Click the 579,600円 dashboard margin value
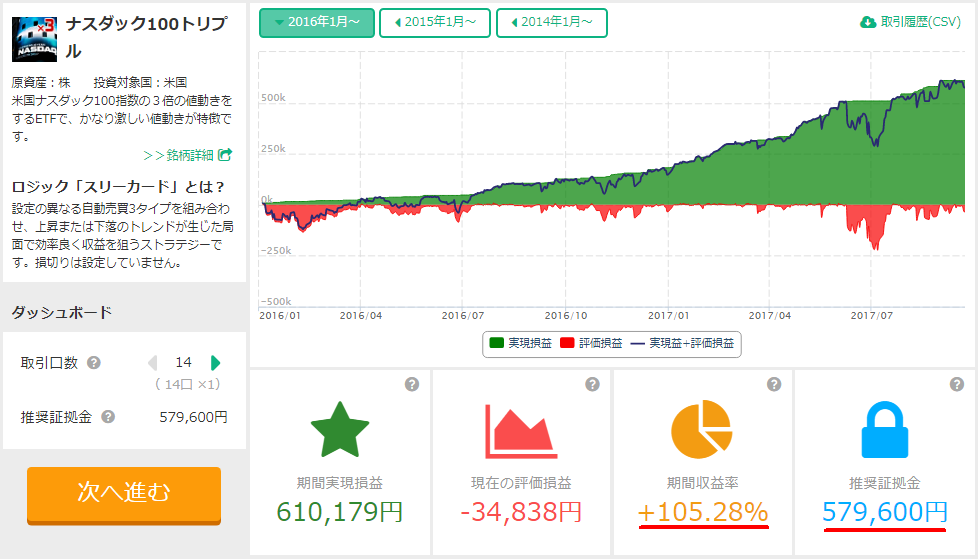Screen dimensions: 978x559 (x=193, y=417)
